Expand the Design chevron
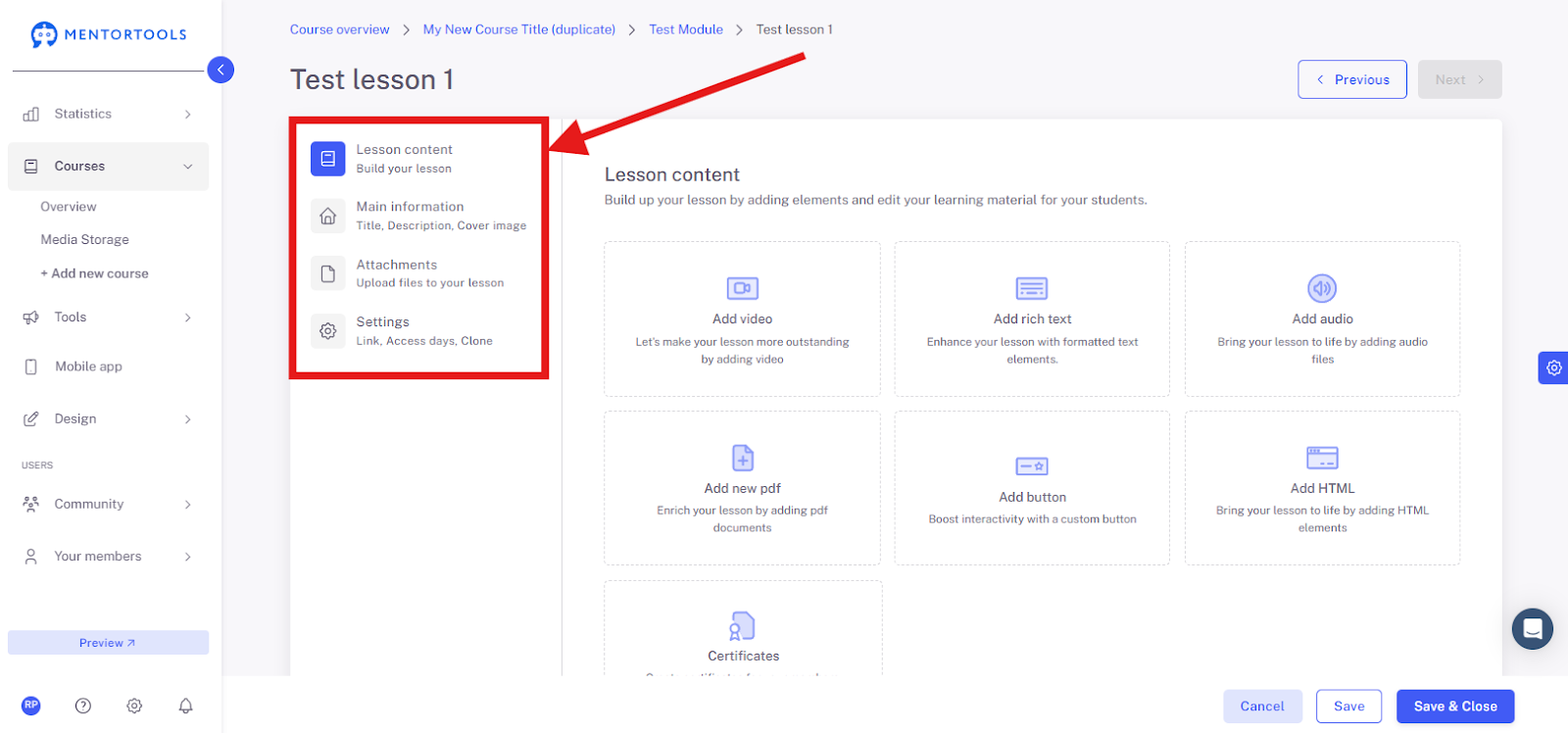The image size is (1568, 733). coord(188,419)
